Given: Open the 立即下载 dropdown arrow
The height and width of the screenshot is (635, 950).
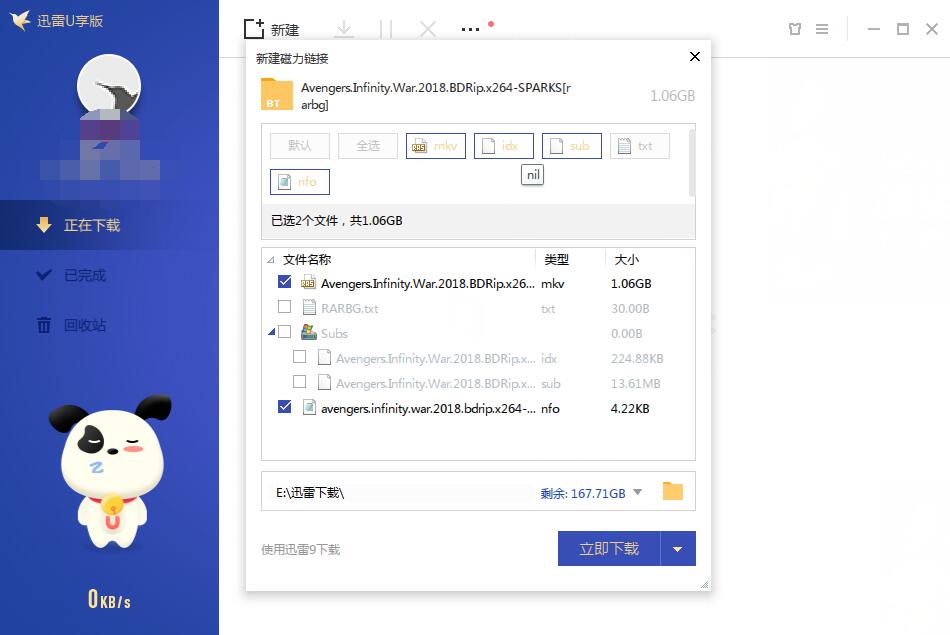Looking at the screenshot, I should pos(678,549).
